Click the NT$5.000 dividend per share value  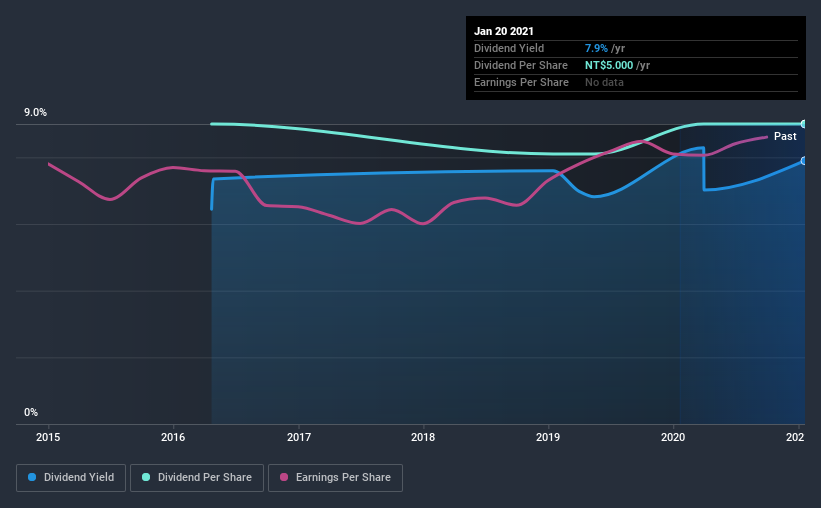pyautogui.click(x=609, y=65)
